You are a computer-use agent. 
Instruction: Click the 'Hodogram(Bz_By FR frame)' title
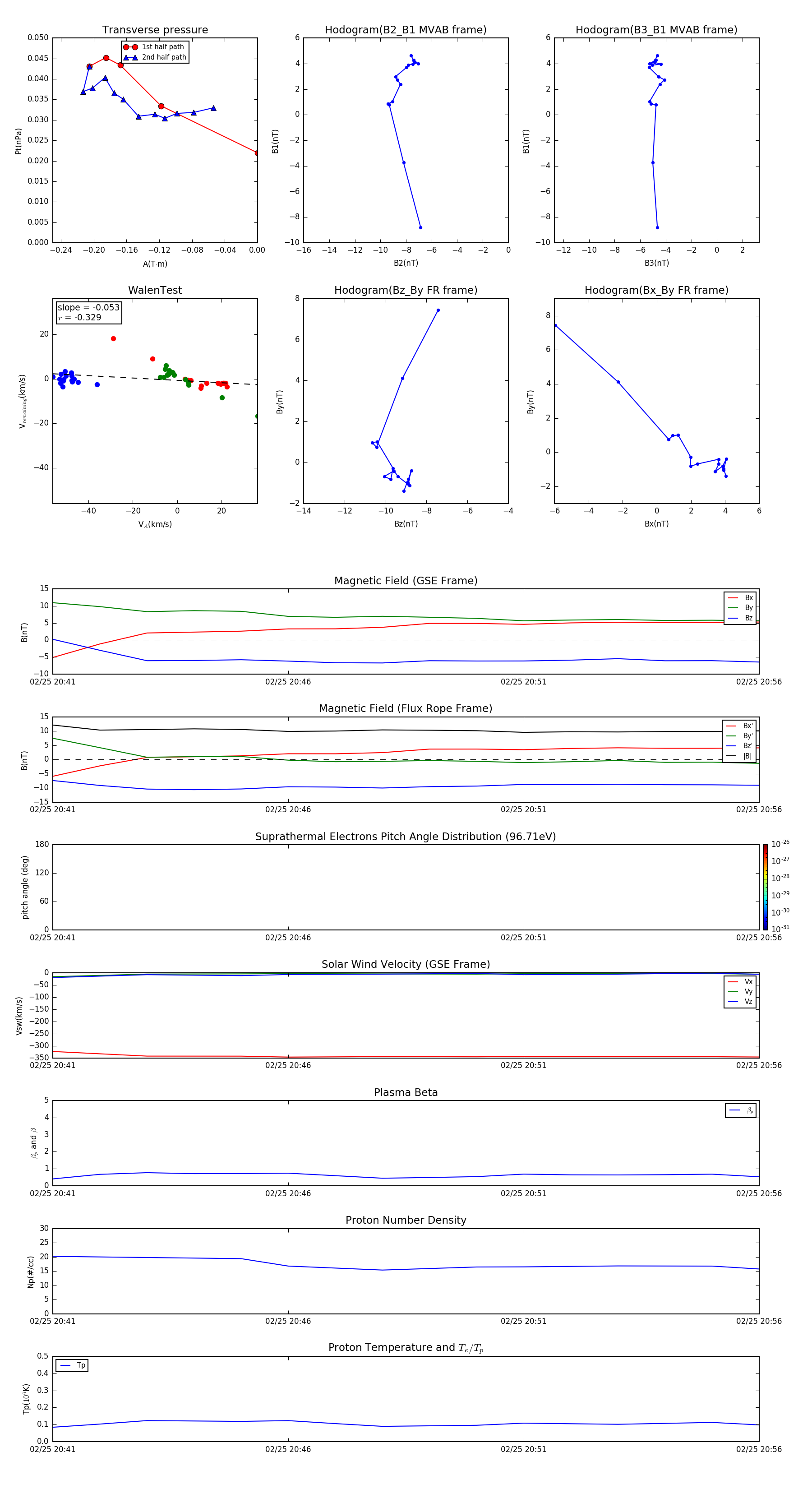tap(406, 290)
